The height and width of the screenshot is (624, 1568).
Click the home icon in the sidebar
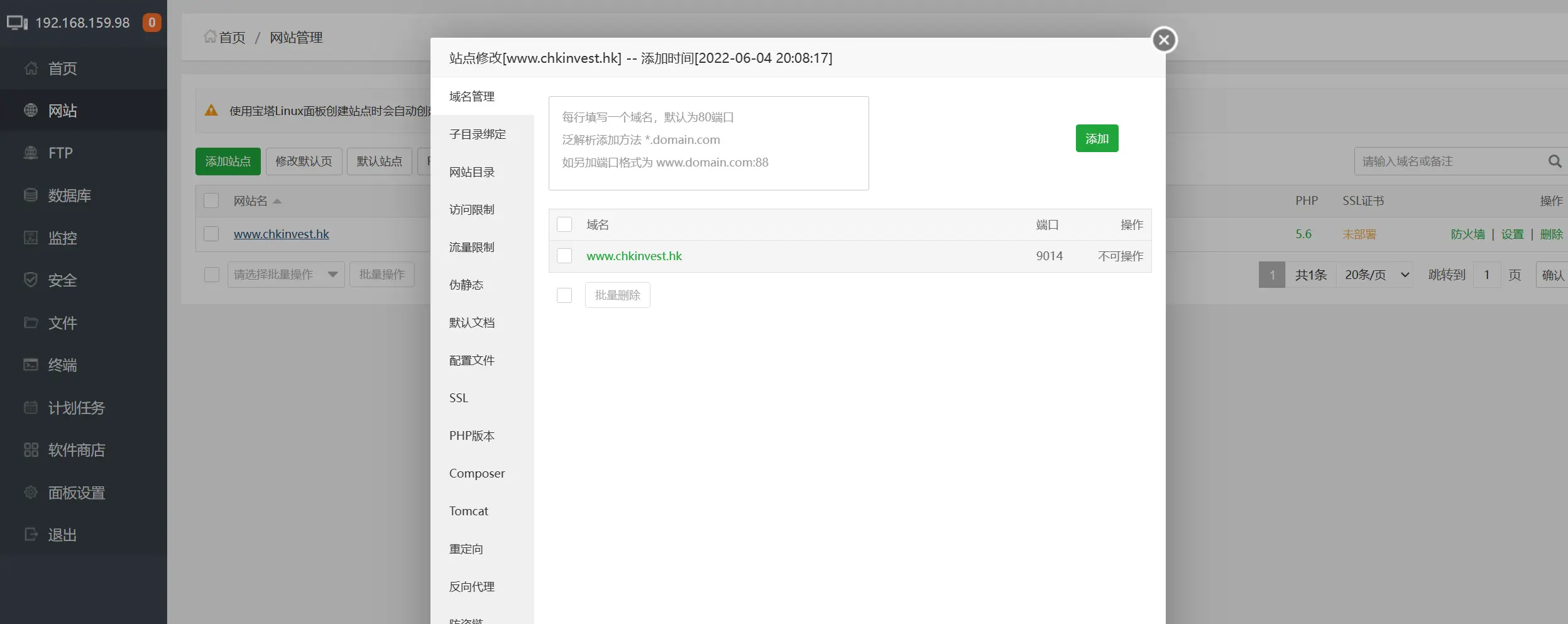tap(31, 68)
